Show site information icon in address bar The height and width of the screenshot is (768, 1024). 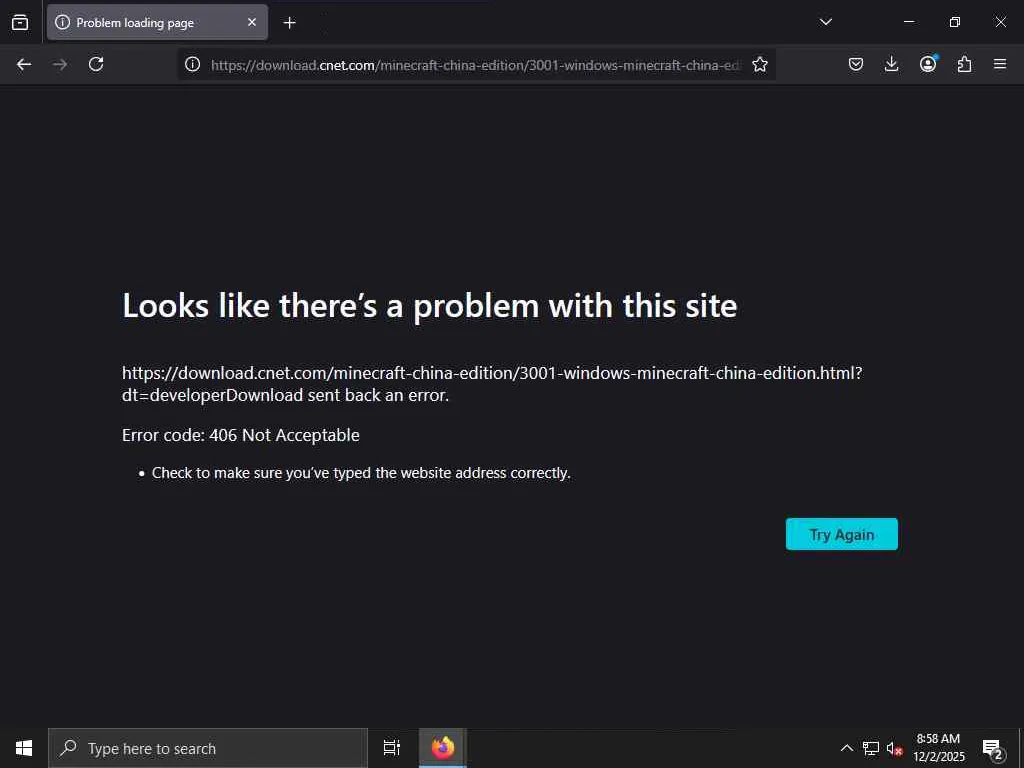tap(192, 64)
